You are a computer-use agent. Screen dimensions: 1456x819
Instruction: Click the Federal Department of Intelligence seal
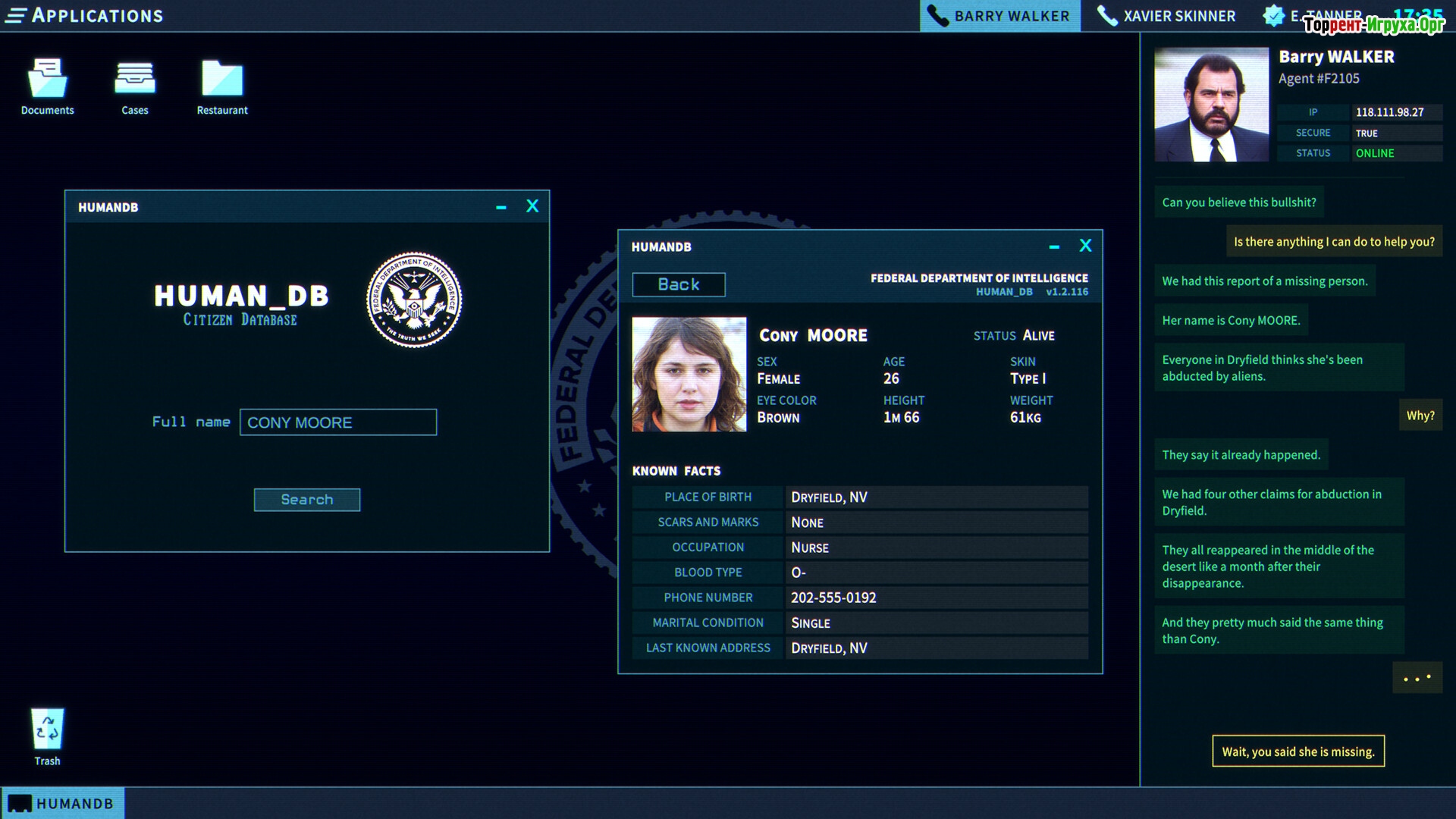tap(414, 300)
